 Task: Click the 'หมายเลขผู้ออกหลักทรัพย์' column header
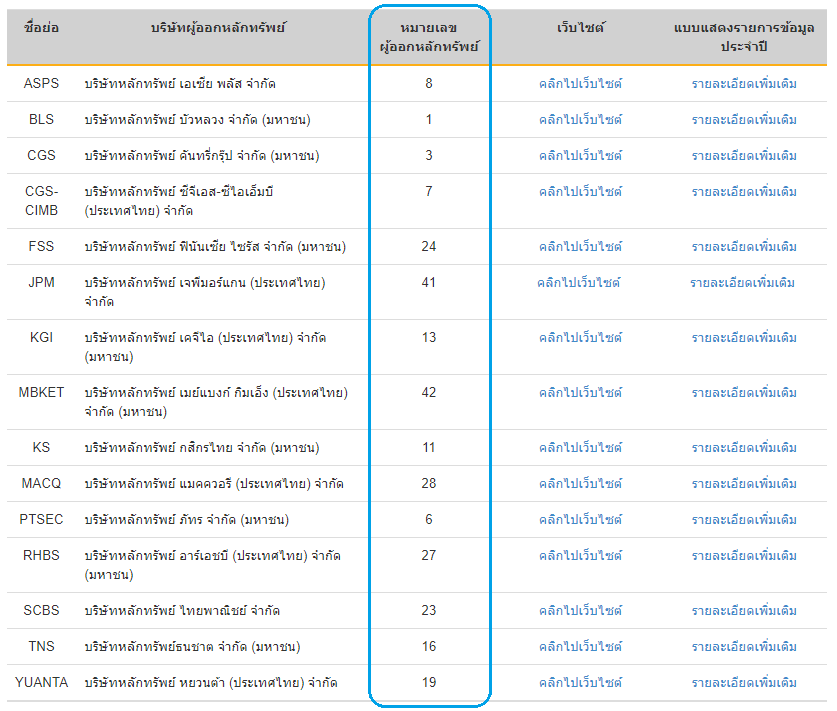429,37
